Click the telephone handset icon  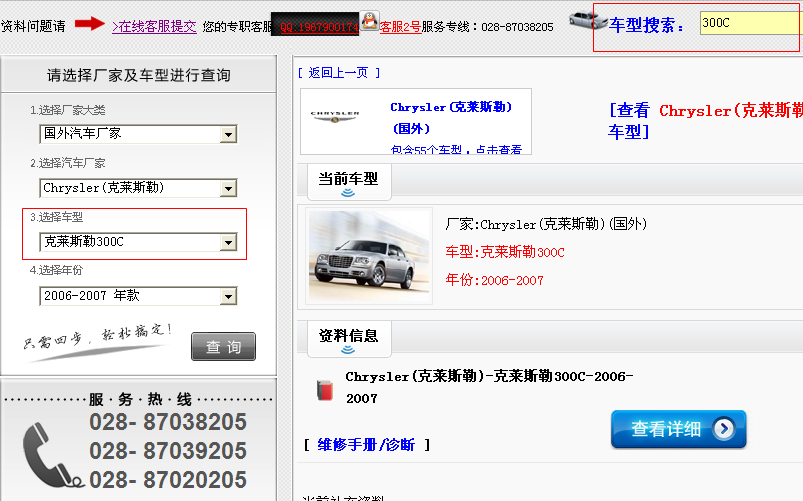click(x=52, y=455)
